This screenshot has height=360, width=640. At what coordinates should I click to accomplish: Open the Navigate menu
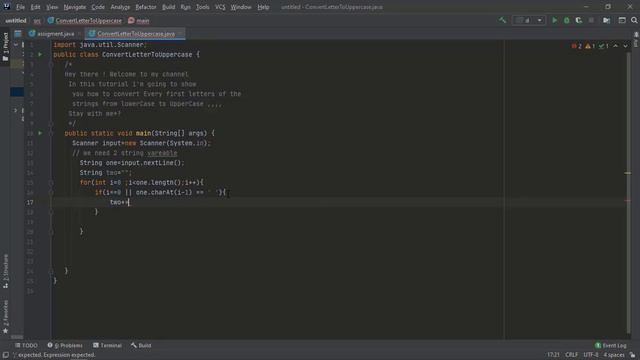[75, 7]
